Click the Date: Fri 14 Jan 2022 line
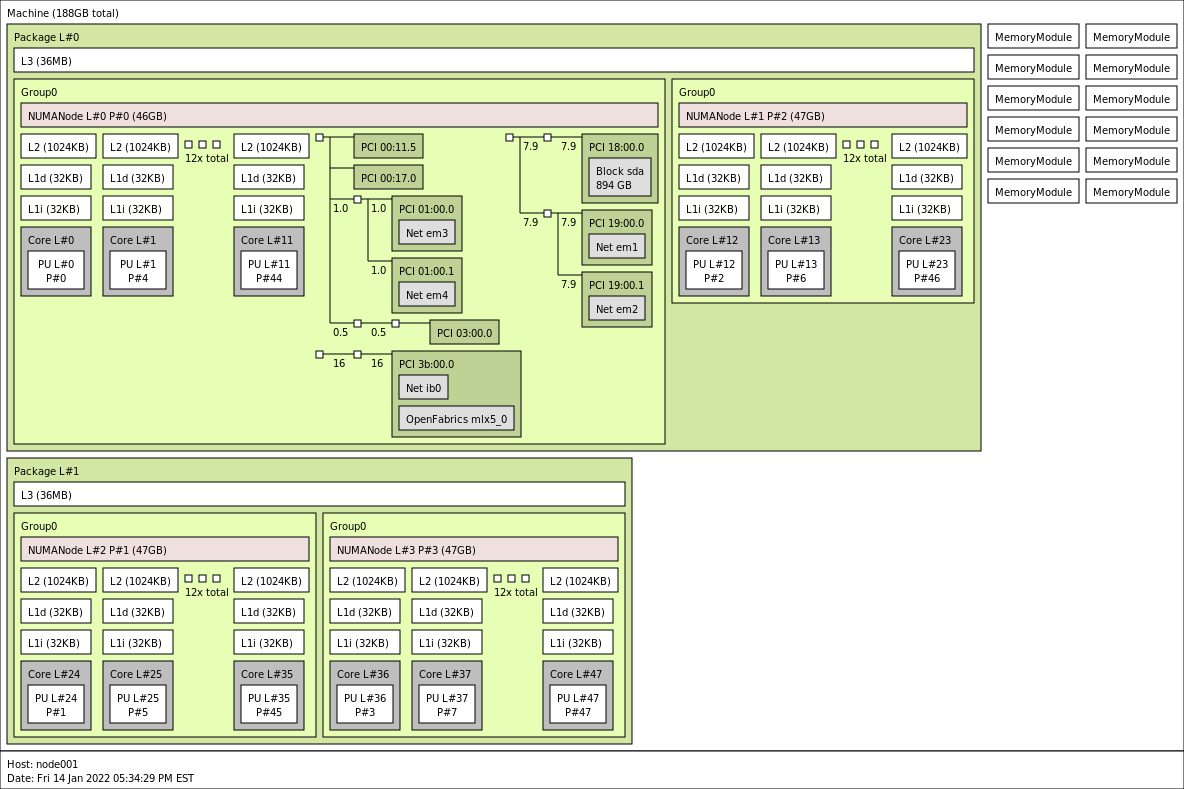This screenshot has width=1184, height=789. 100,778
